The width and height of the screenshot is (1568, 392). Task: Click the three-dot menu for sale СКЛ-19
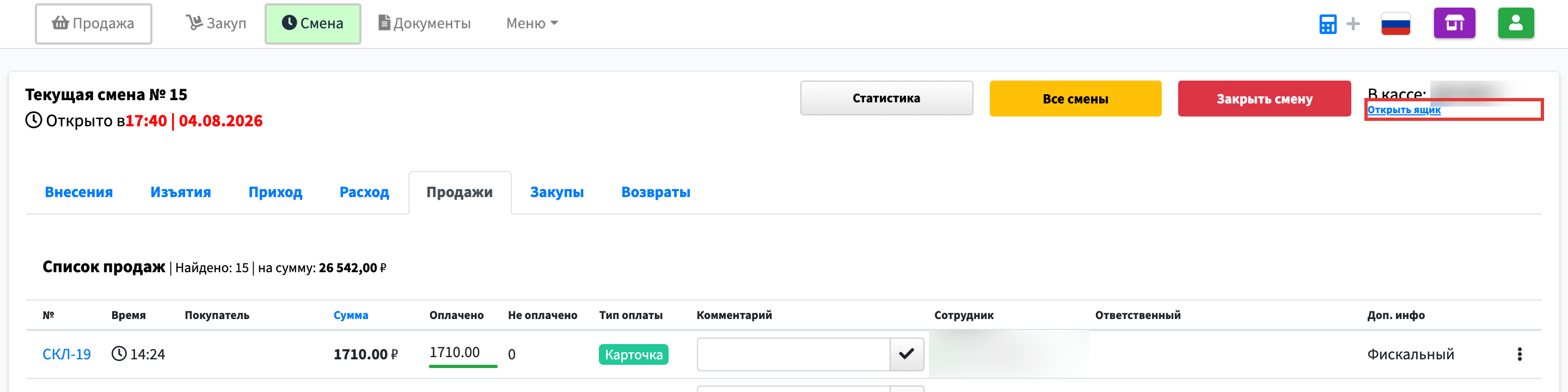(1520, 354)
